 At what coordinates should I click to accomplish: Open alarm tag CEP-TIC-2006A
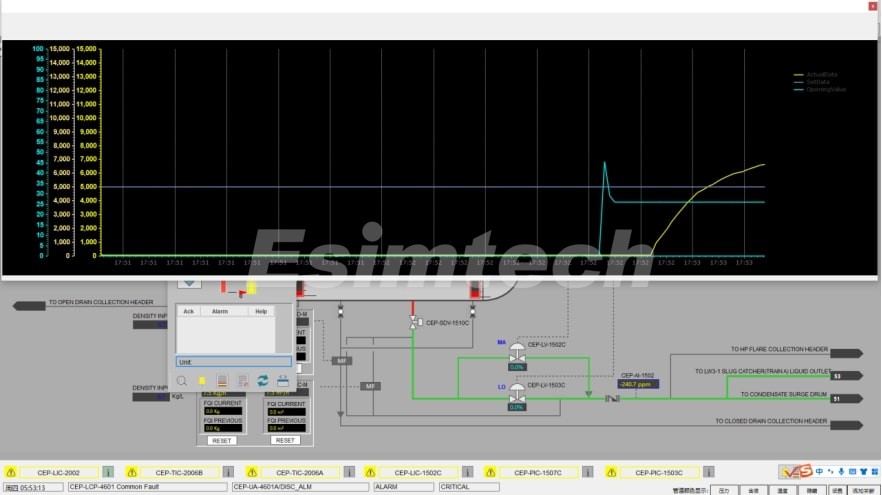tap(300, 472)
